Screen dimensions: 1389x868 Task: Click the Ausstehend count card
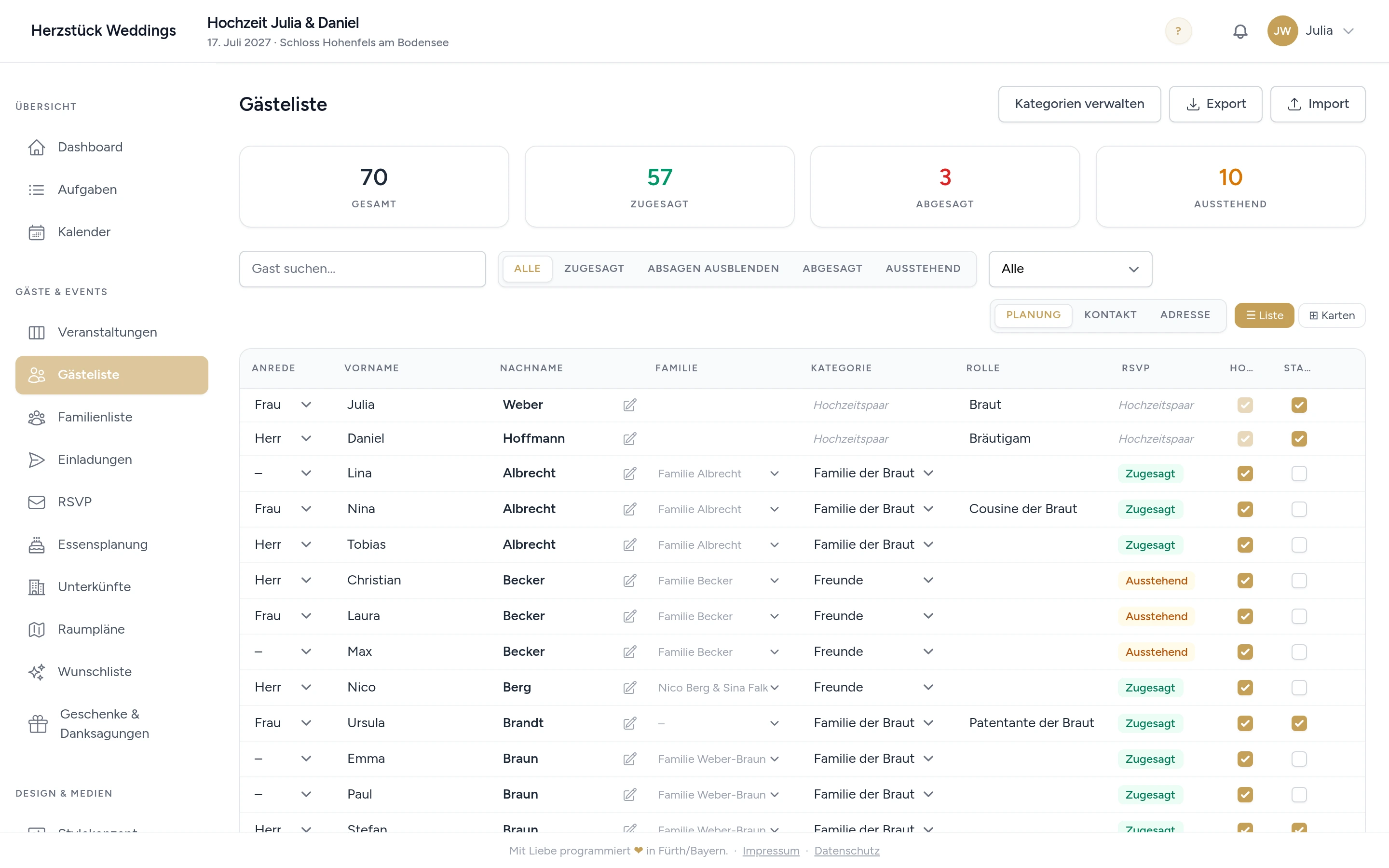(x=1230, y=187)
